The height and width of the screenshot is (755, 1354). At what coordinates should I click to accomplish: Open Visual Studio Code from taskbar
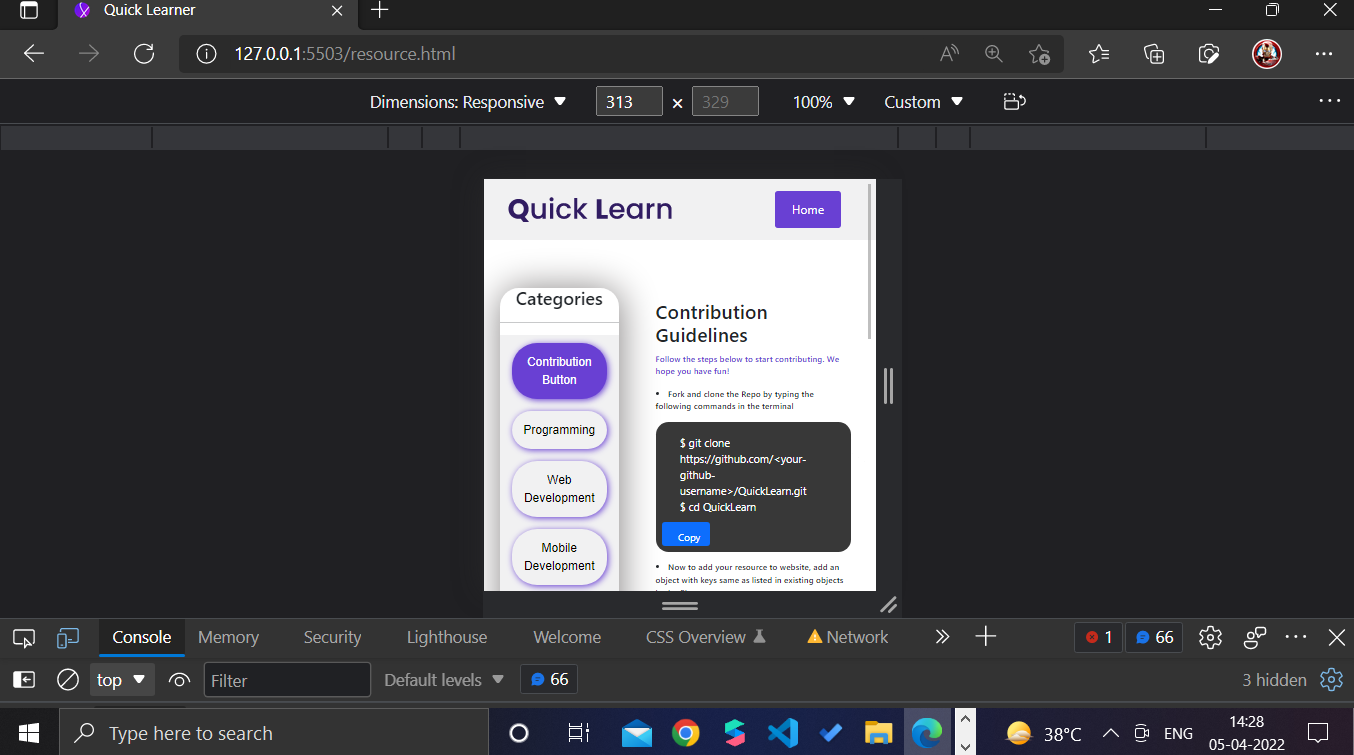(x=782, y=733)
